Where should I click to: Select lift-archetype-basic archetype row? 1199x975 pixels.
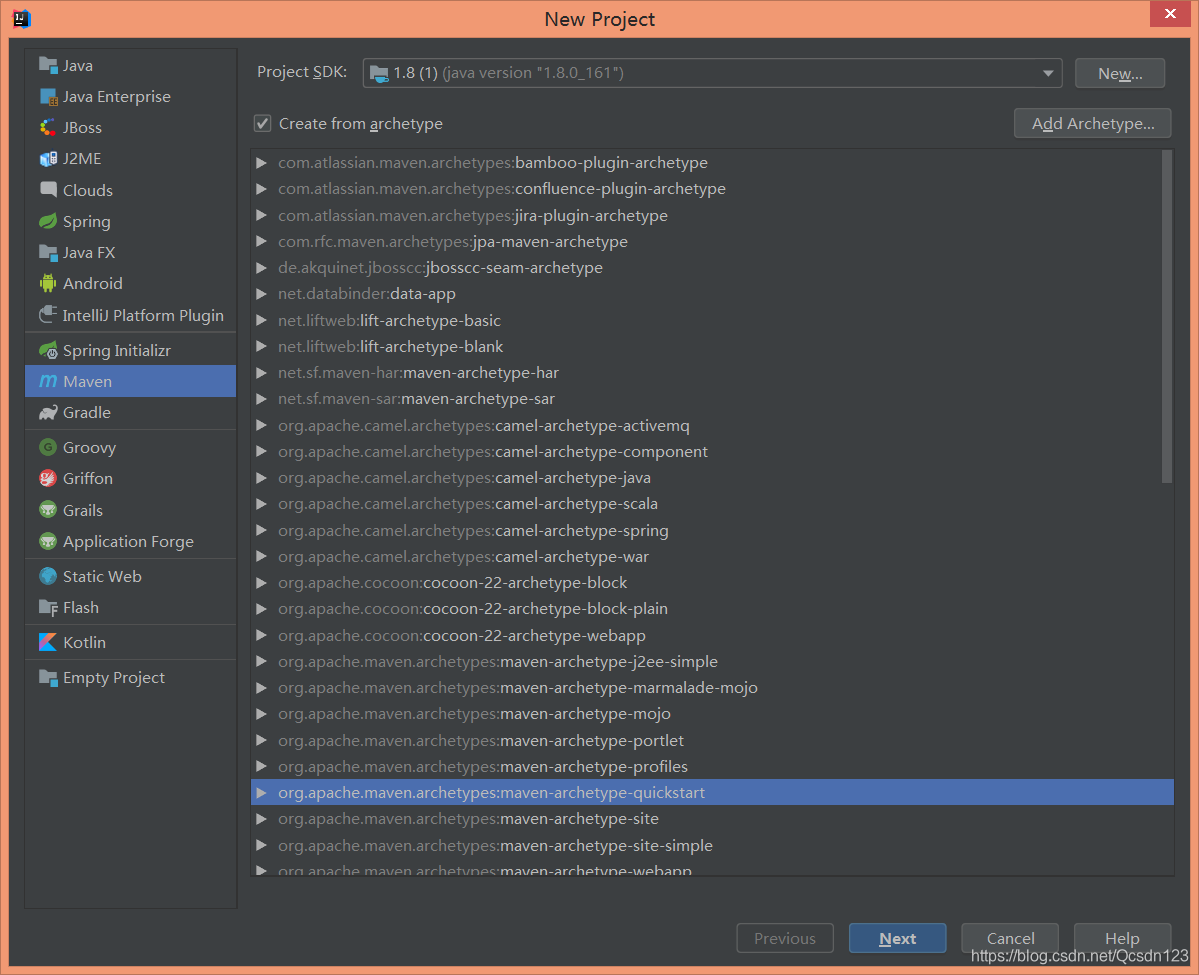tap(712, 320)
